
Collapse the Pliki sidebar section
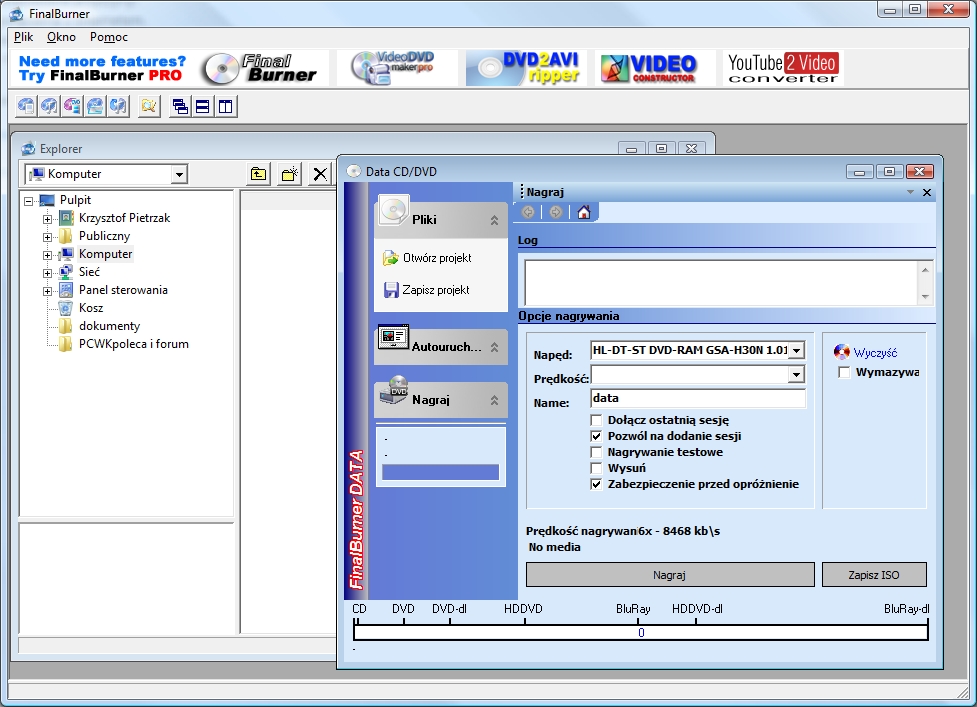(x=494, y=220)
